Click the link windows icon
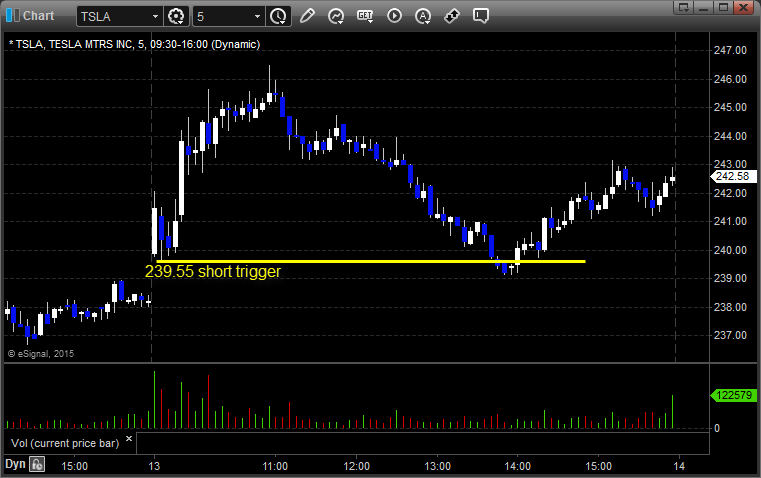The image size is (761, 478). coord(452,16)
